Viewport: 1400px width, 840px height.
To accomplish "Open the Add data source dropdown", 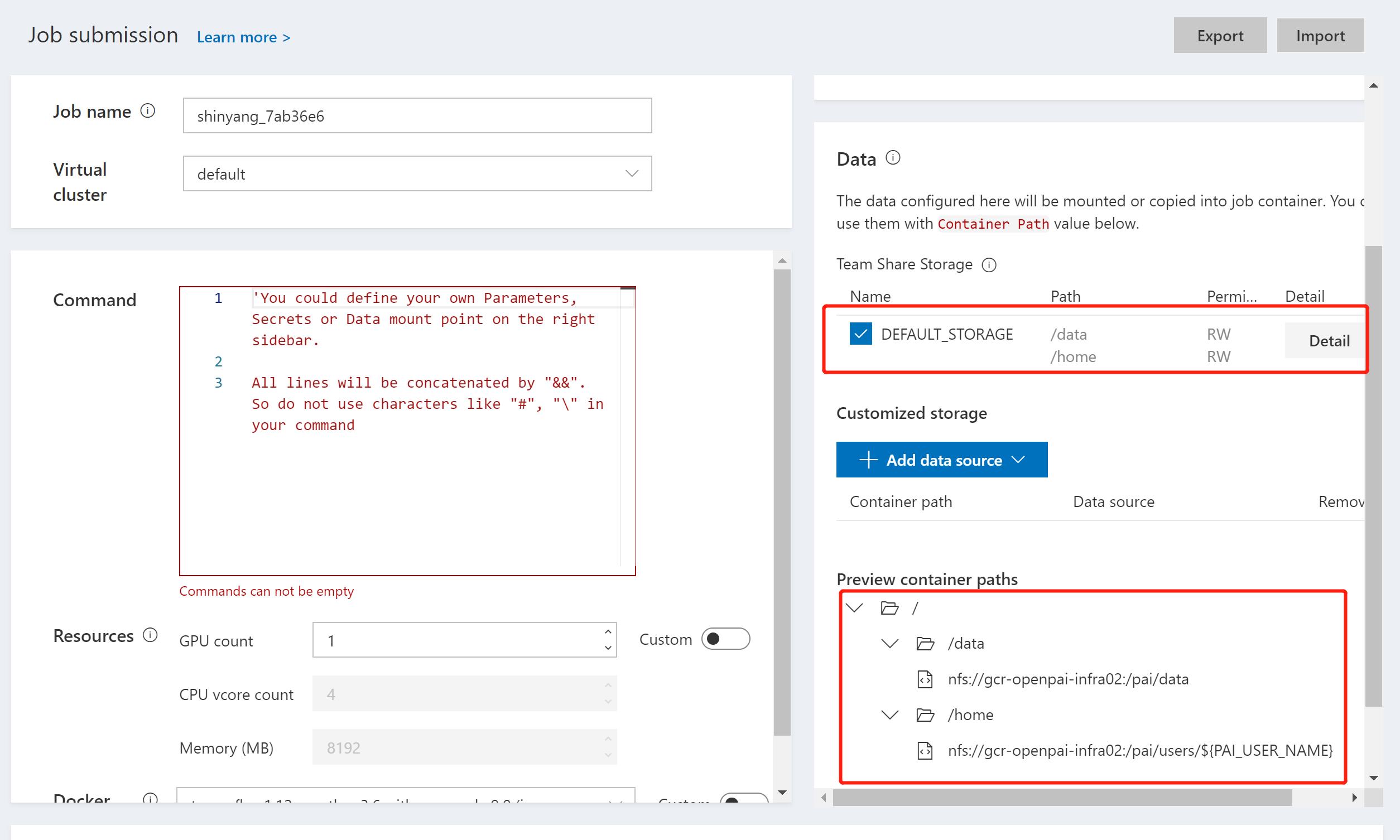I will pos(941,460).
